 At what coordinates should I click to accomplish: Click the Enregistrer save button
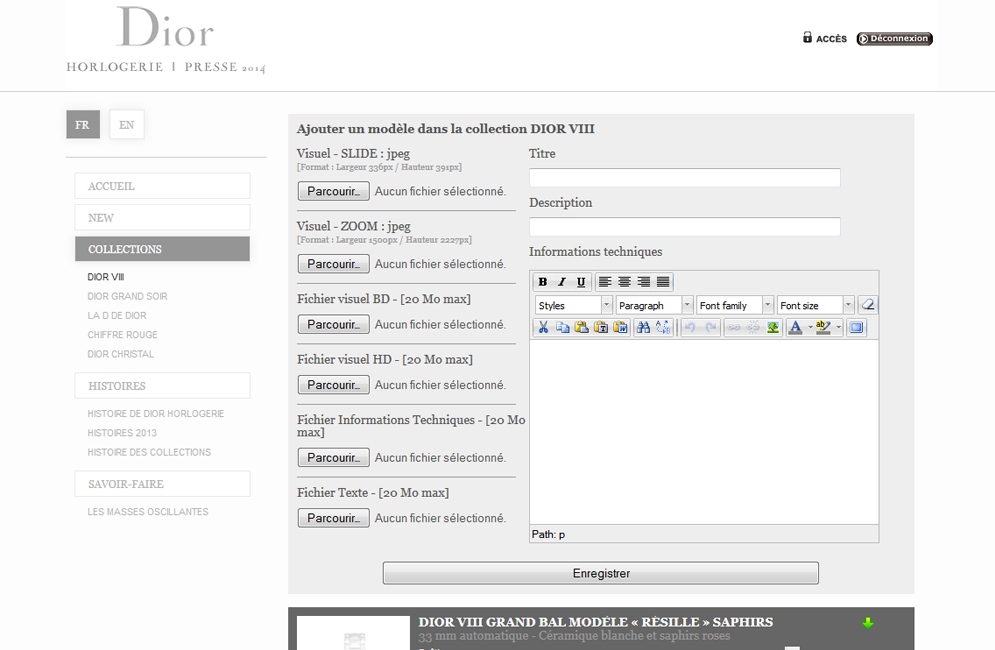pyautogui.click(x=601, y=573)
